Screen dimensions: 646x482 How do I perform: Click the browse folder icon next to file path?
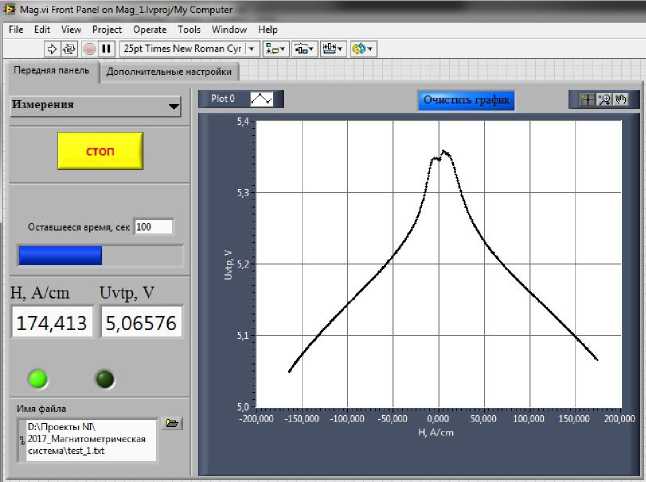pyautogui.click(x=172, y=424)
